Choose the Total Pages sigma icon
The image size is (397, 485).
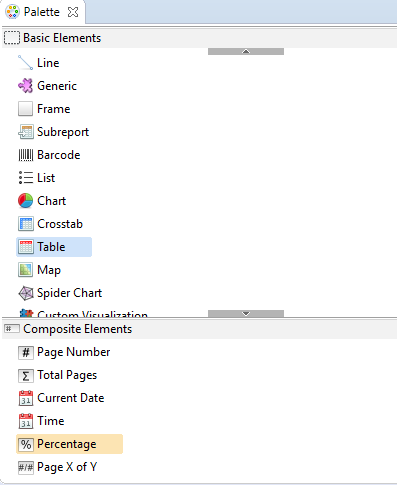pos(25,375)
